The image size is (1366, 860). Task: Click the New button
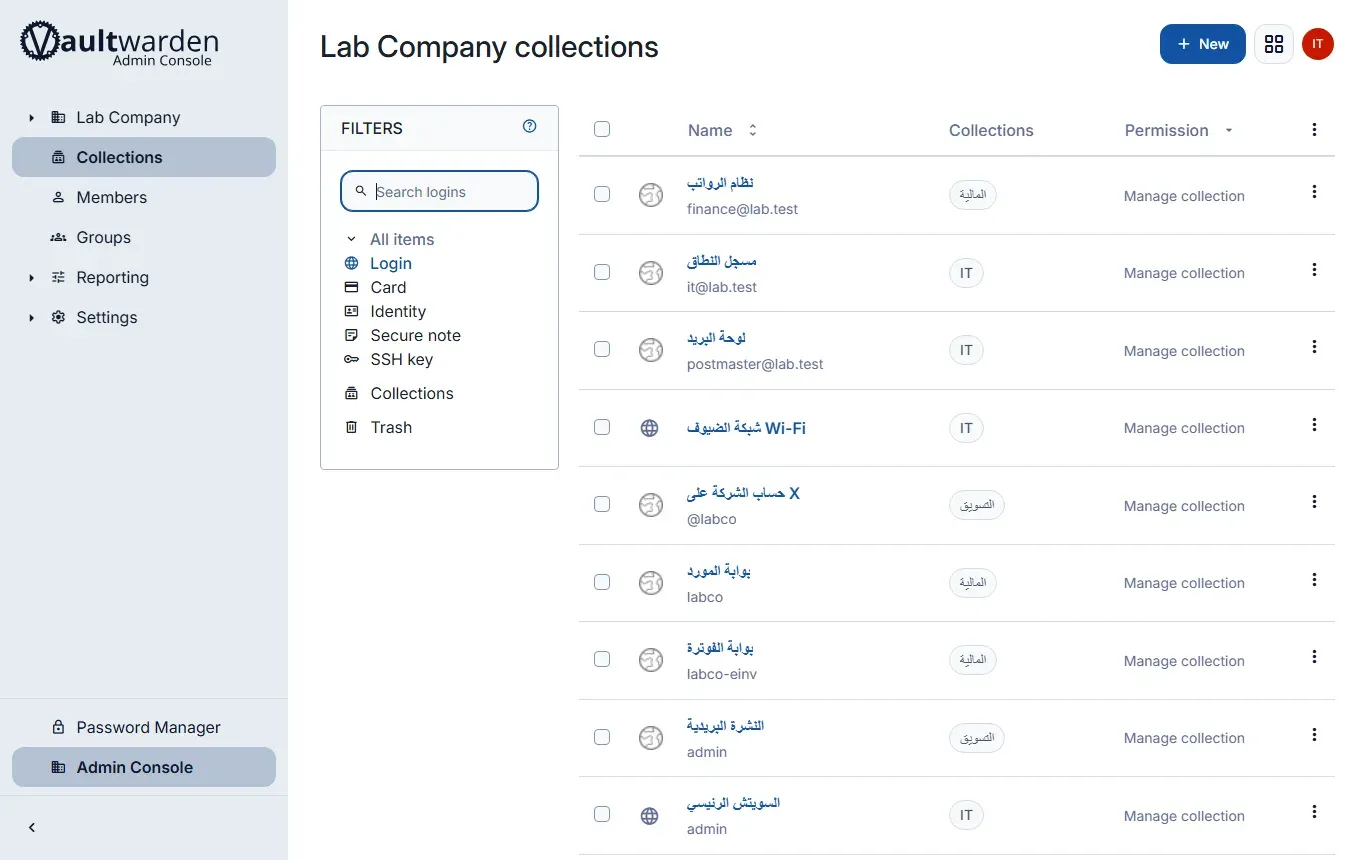click(x=1203, y=44)
